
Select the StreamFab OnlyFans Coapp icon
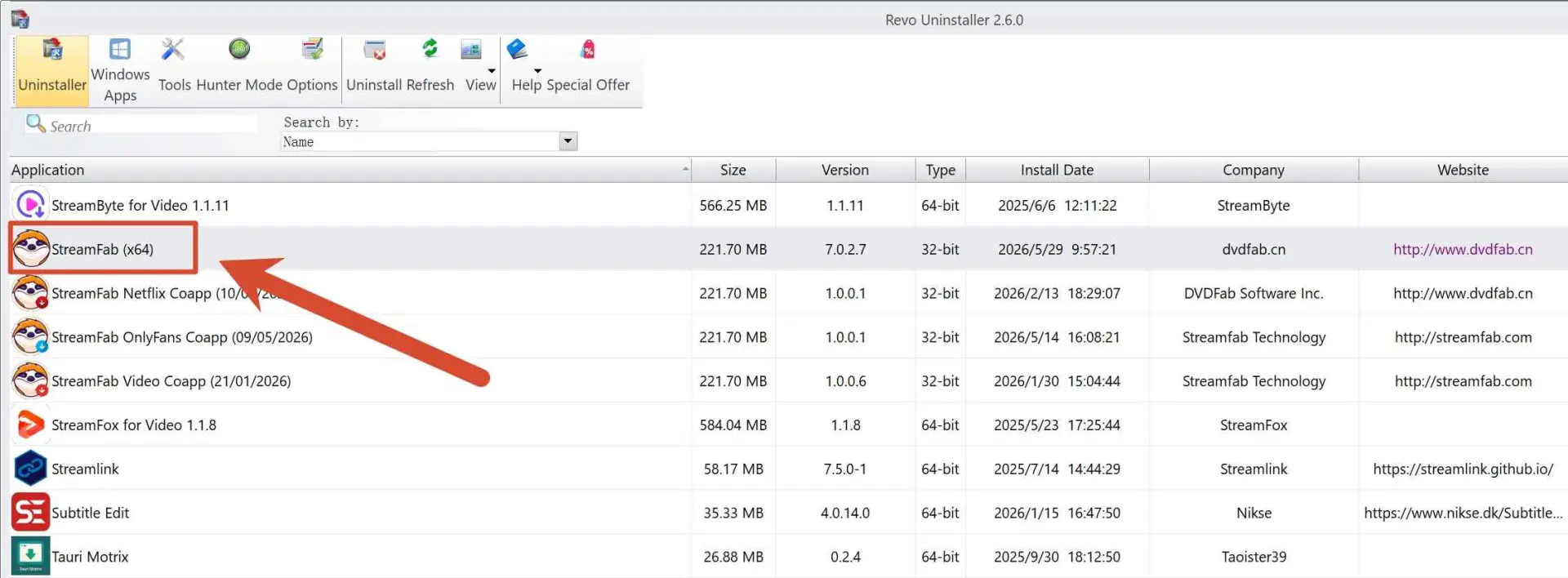point(31,336)
